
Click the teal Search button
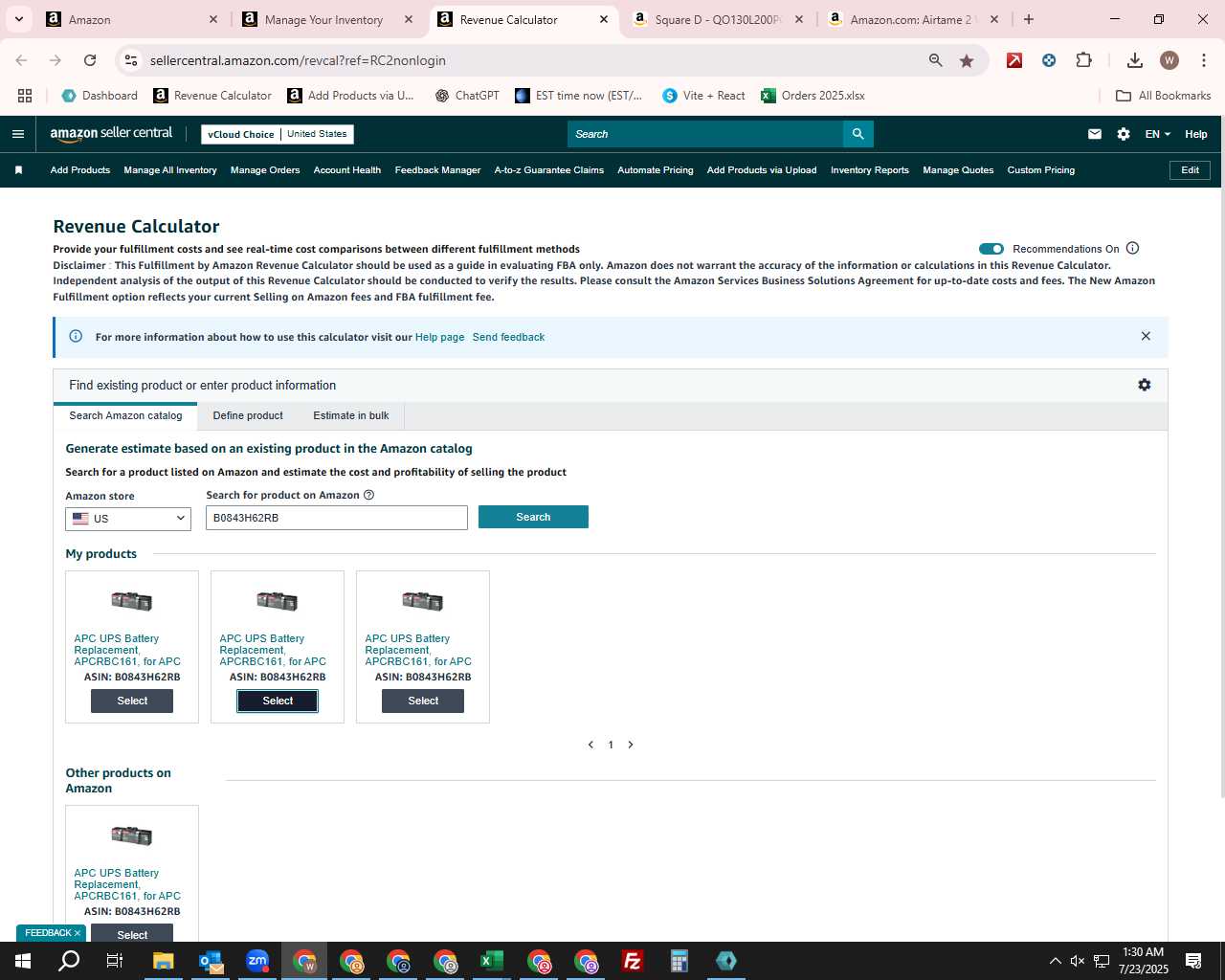[533, 517]
